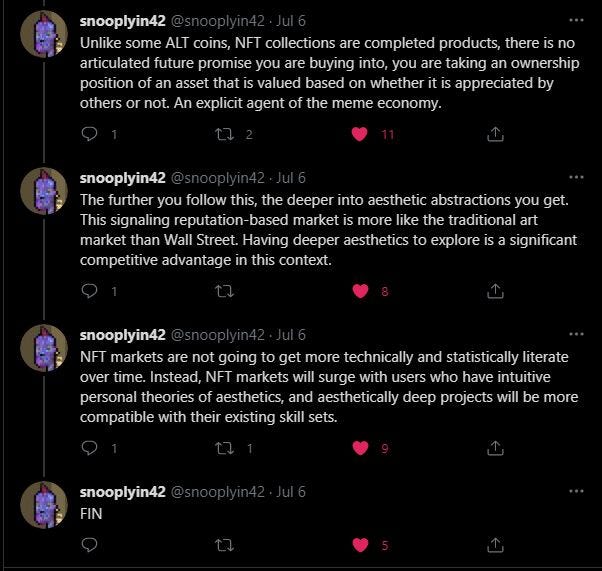Viewport: 602px width, 571px height.
Task: Share the aesthetic abstractions tweet
Action: [494, 291]
